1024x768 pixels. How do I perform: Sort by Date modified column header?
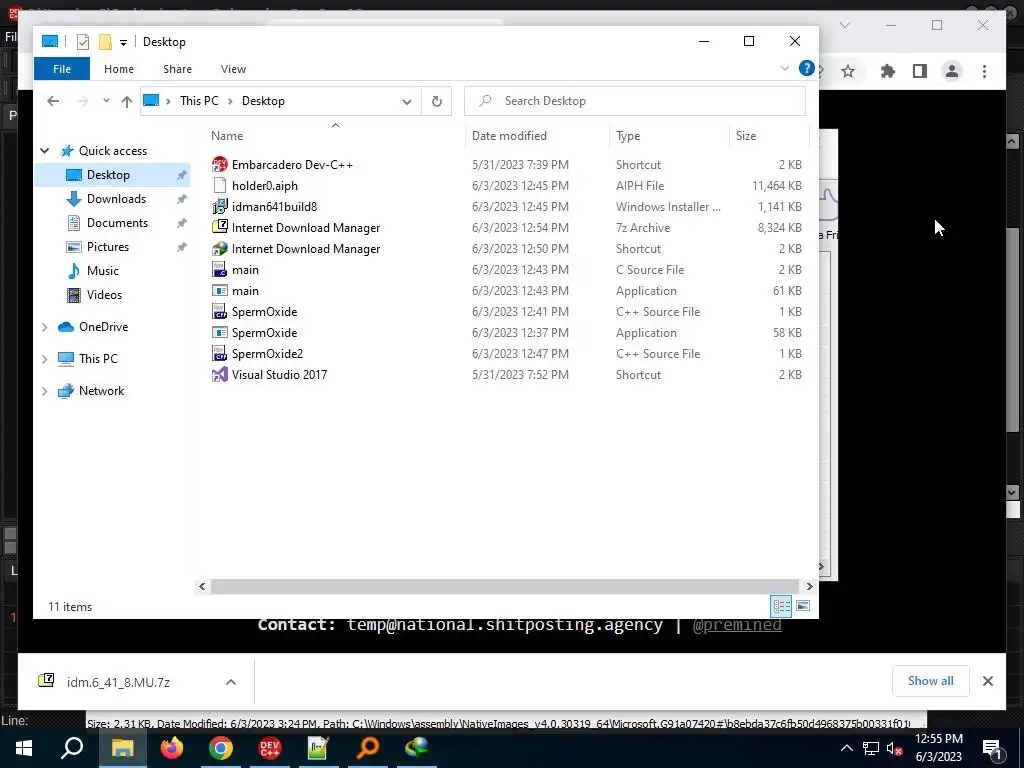point(538,136)
